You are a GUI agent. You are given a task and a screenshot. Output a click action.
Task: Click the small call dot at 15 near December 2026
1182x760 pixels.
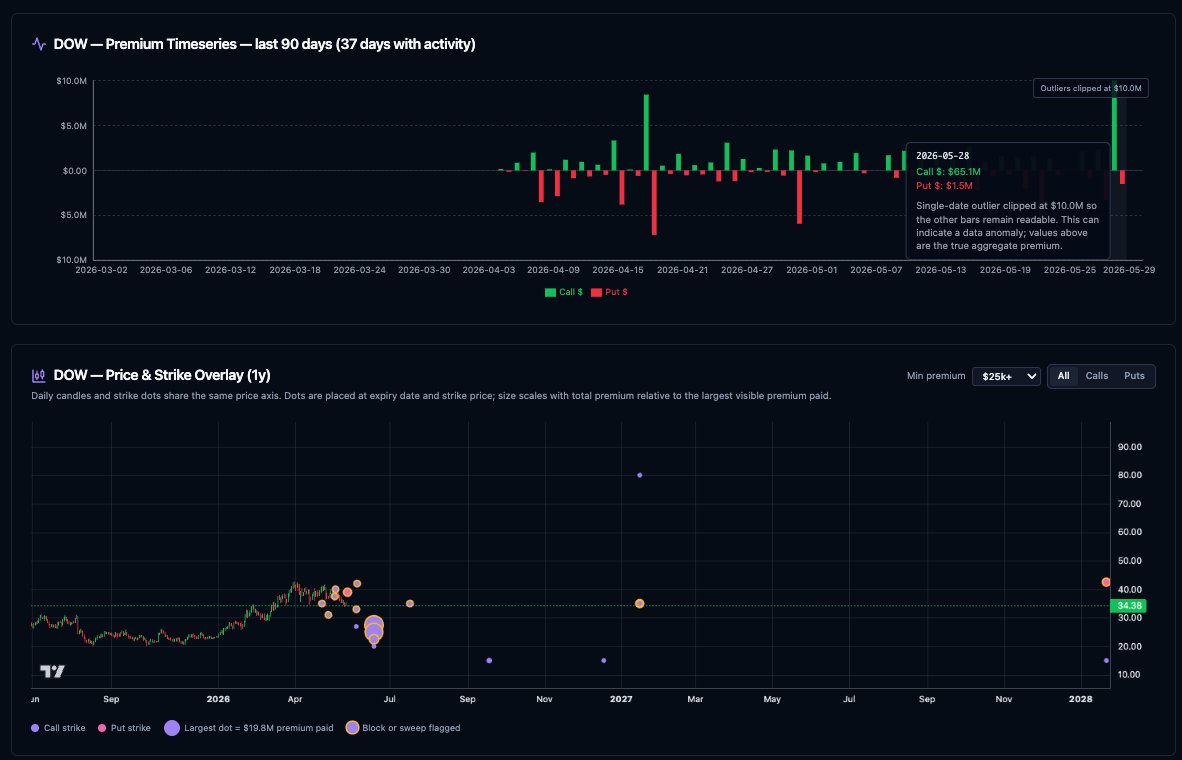[604, 660]
